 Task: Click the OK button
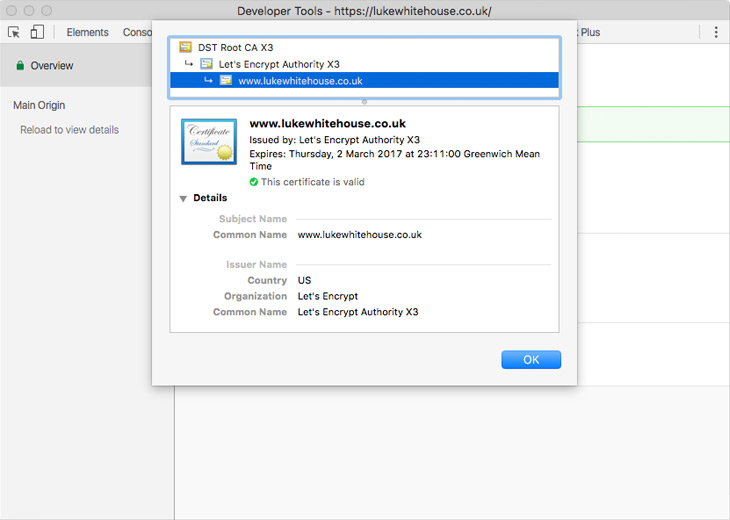[x=531, y=359]
